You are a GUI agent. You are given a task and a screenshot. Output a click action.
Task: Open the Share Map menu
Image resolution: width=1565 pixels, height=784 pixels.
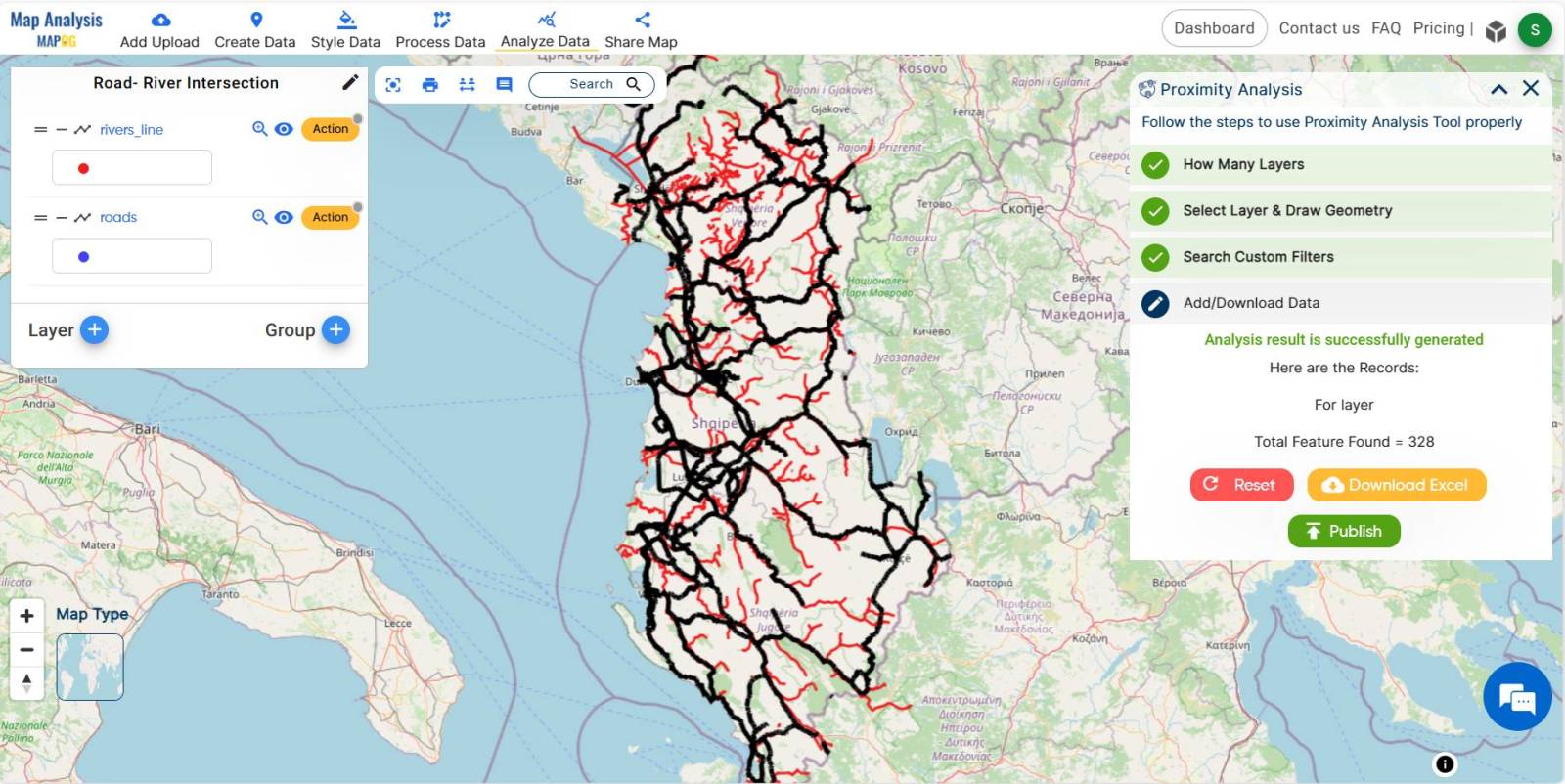click(641, 30)
